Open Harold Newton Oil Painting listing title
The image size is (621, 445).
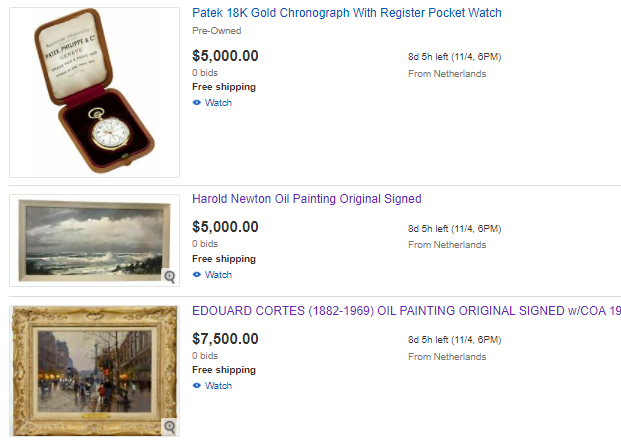click(306, 199)
